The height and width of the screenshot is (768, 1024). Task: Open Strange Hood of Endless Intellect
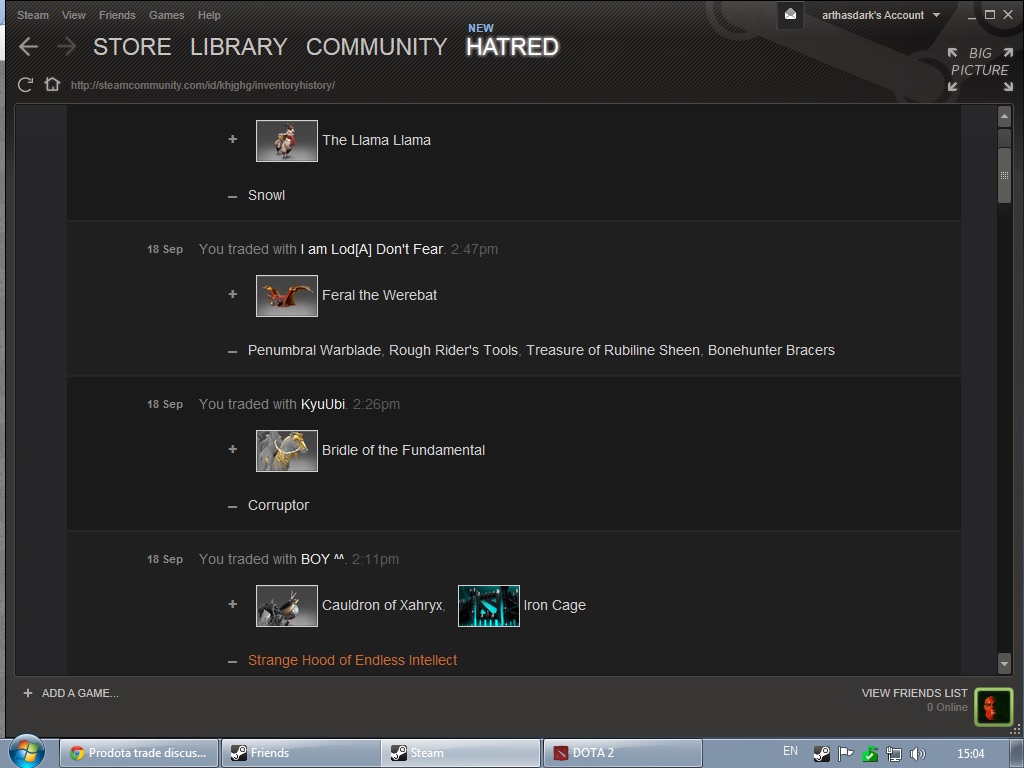tap(353, 660)
